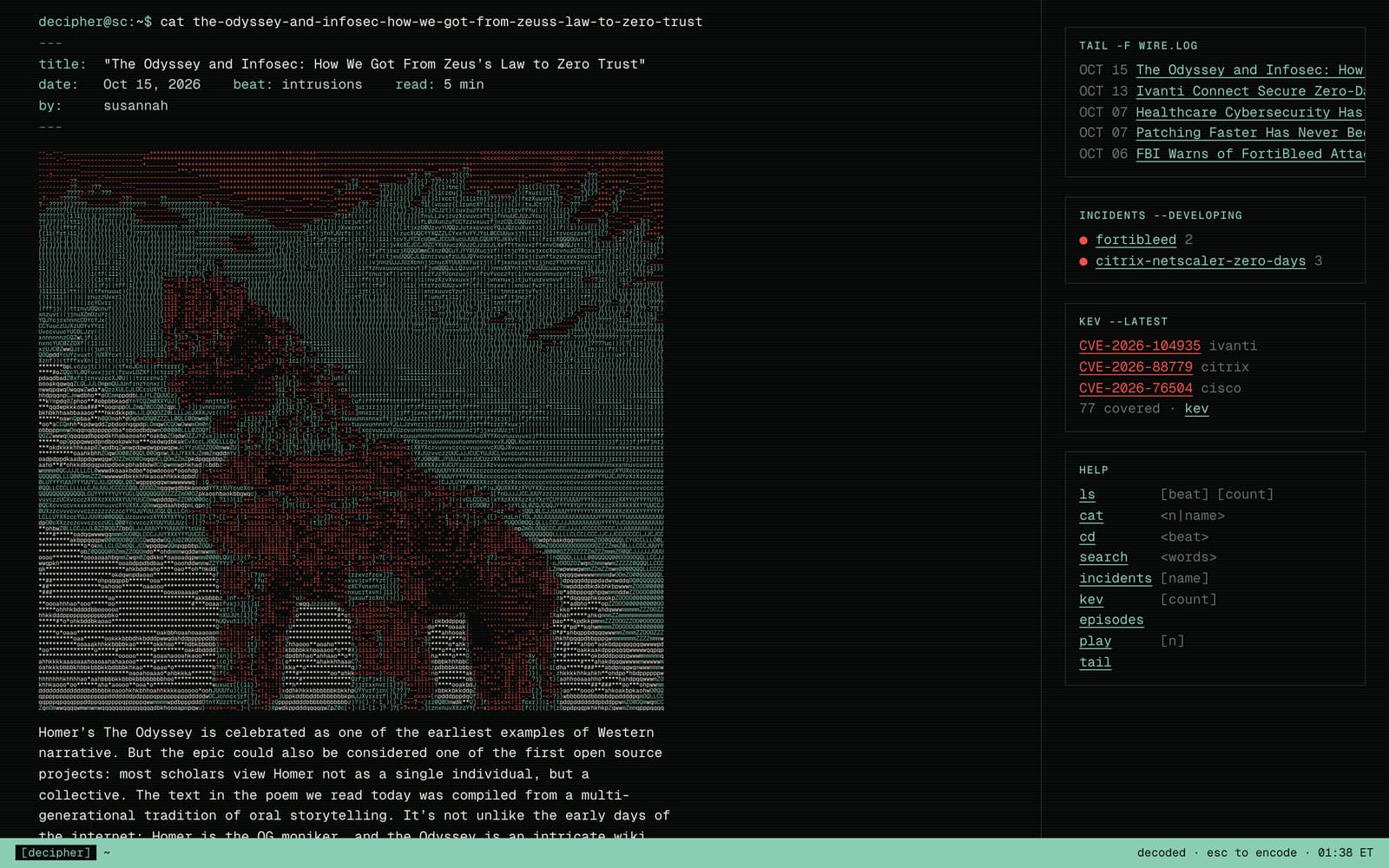Click the beat value "intrusions"
Image resolution: width=1389 pixels, height=868 pixels.
322,85
